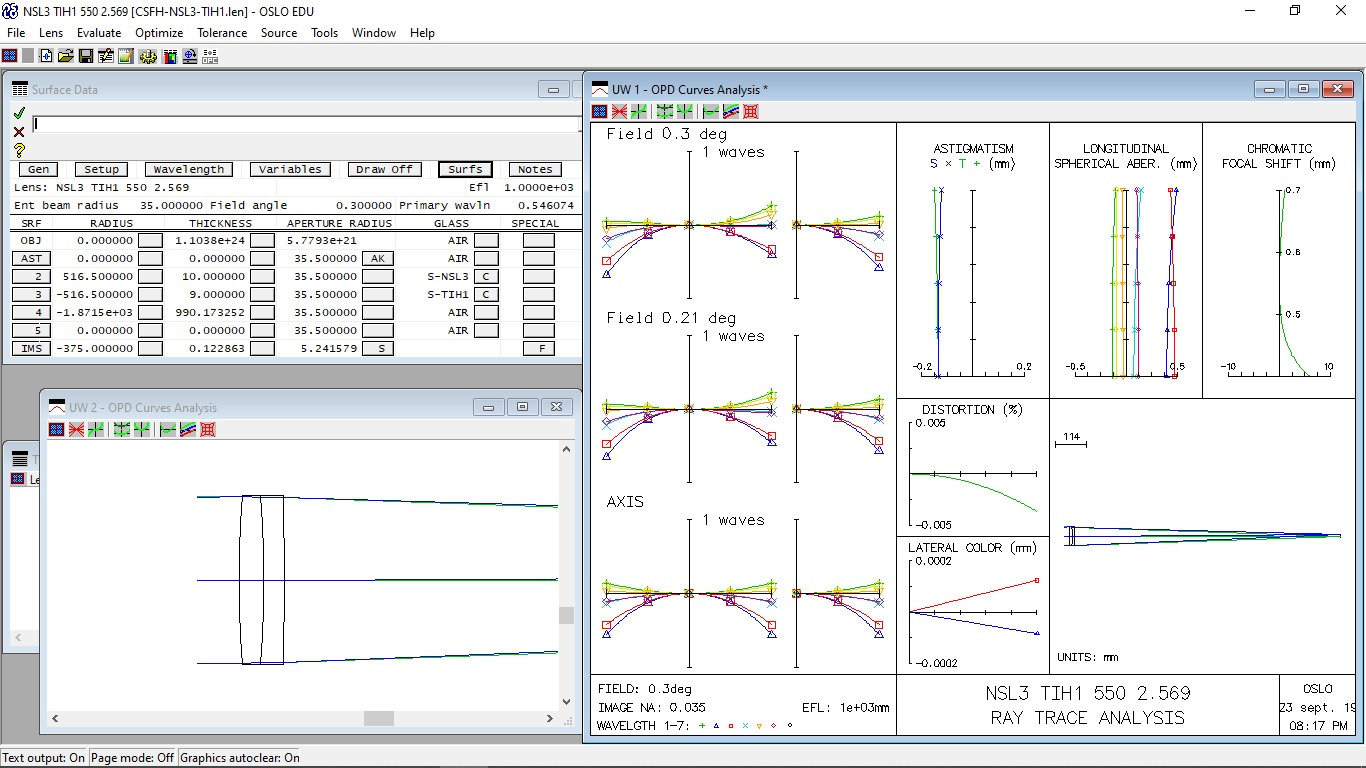Viewport: 1366px width, 768px height.
Task: Click the Tools menu
Action: point(324,32)
